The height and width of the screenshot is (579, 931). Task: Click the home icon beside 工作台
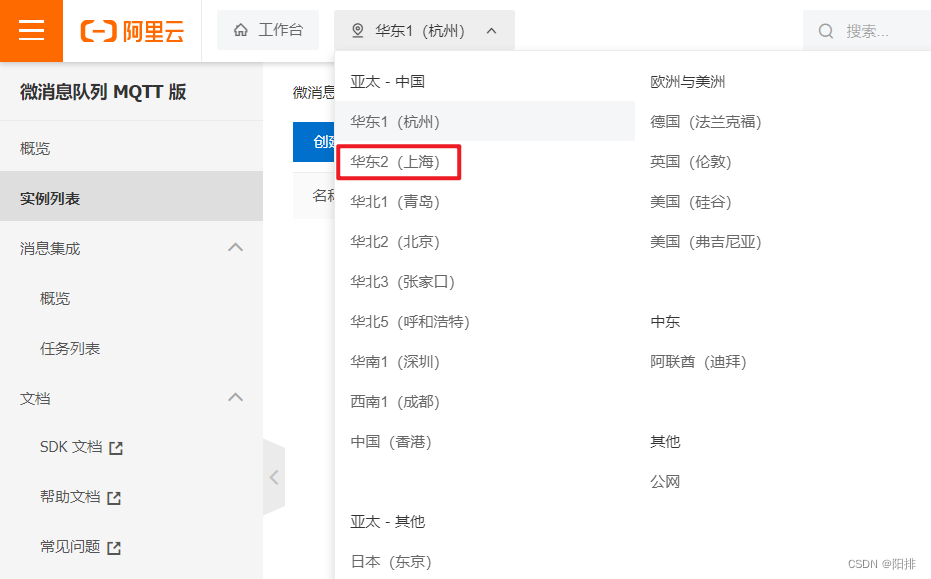click(240, 30)
